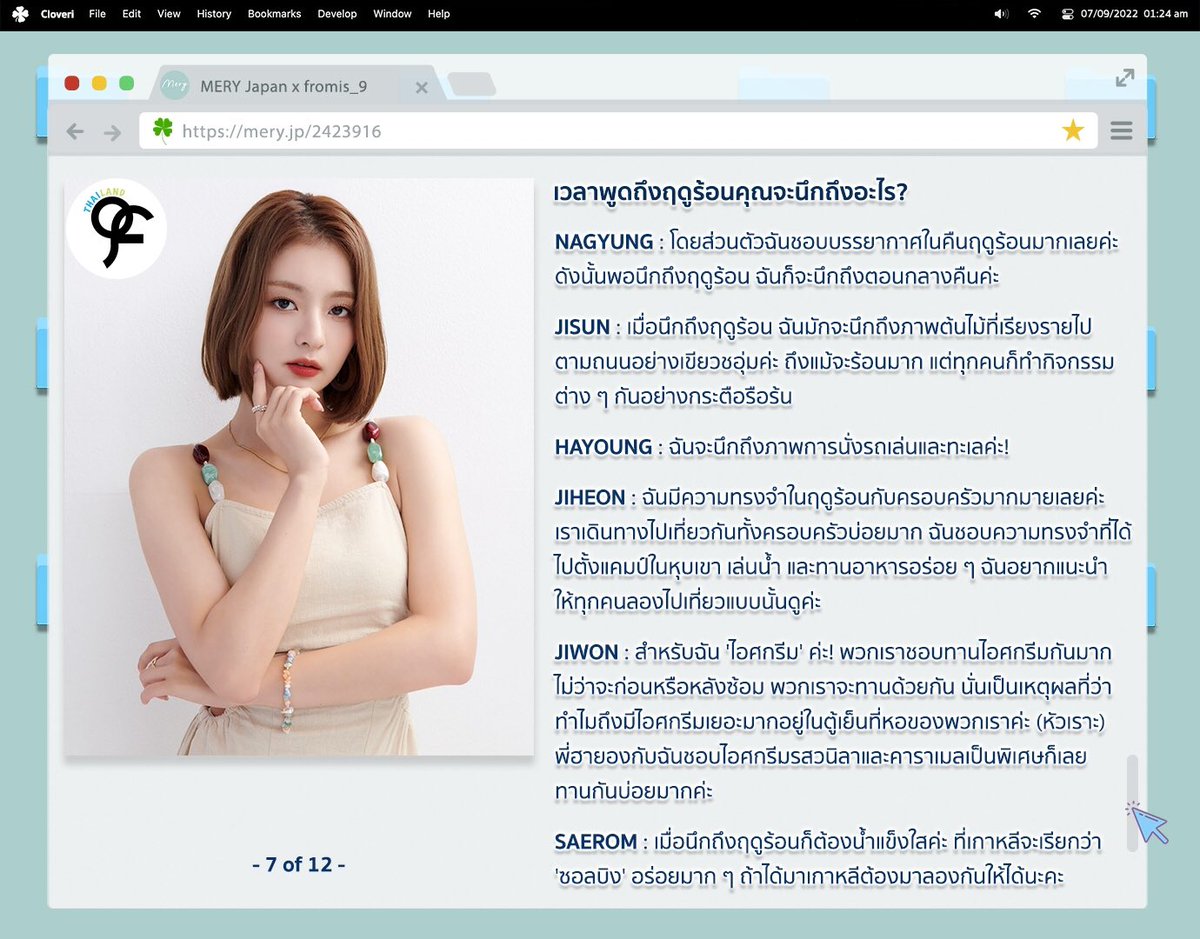Open the History menu
The image size is (1200, 939).
pyautogui.click(x=214, y=14)
